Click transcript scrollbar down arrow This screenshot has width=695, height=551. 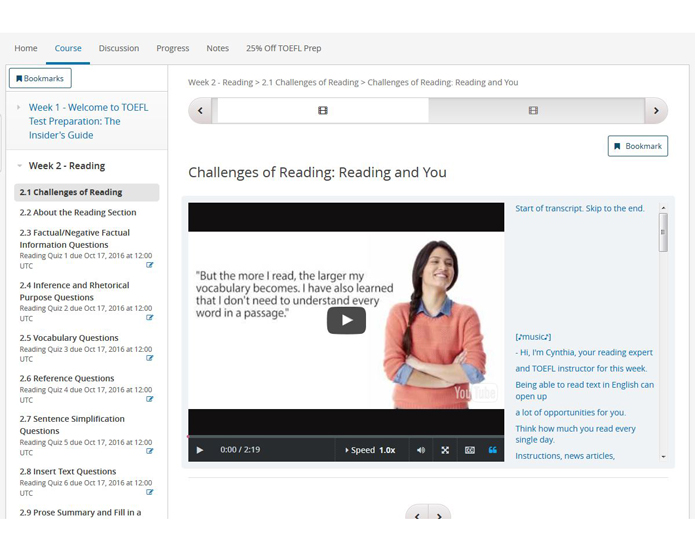coord(663,456)
